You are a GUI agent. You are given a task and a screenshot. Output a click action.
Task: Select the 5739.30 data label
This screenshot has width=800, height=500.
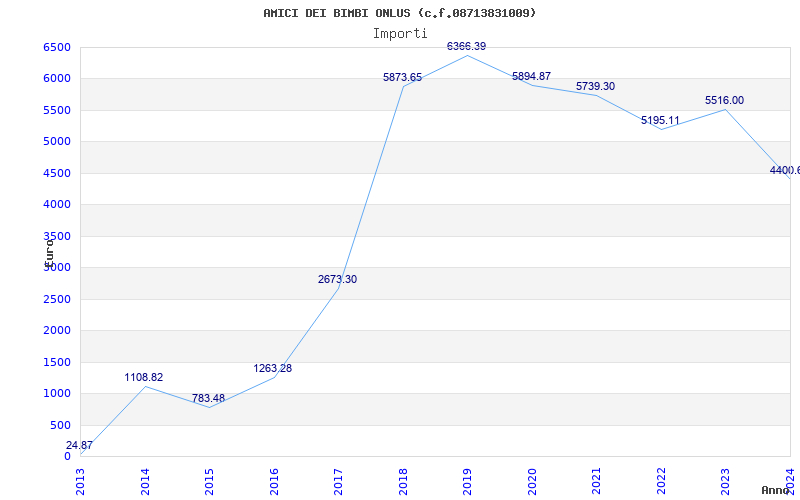click(595, 87)
